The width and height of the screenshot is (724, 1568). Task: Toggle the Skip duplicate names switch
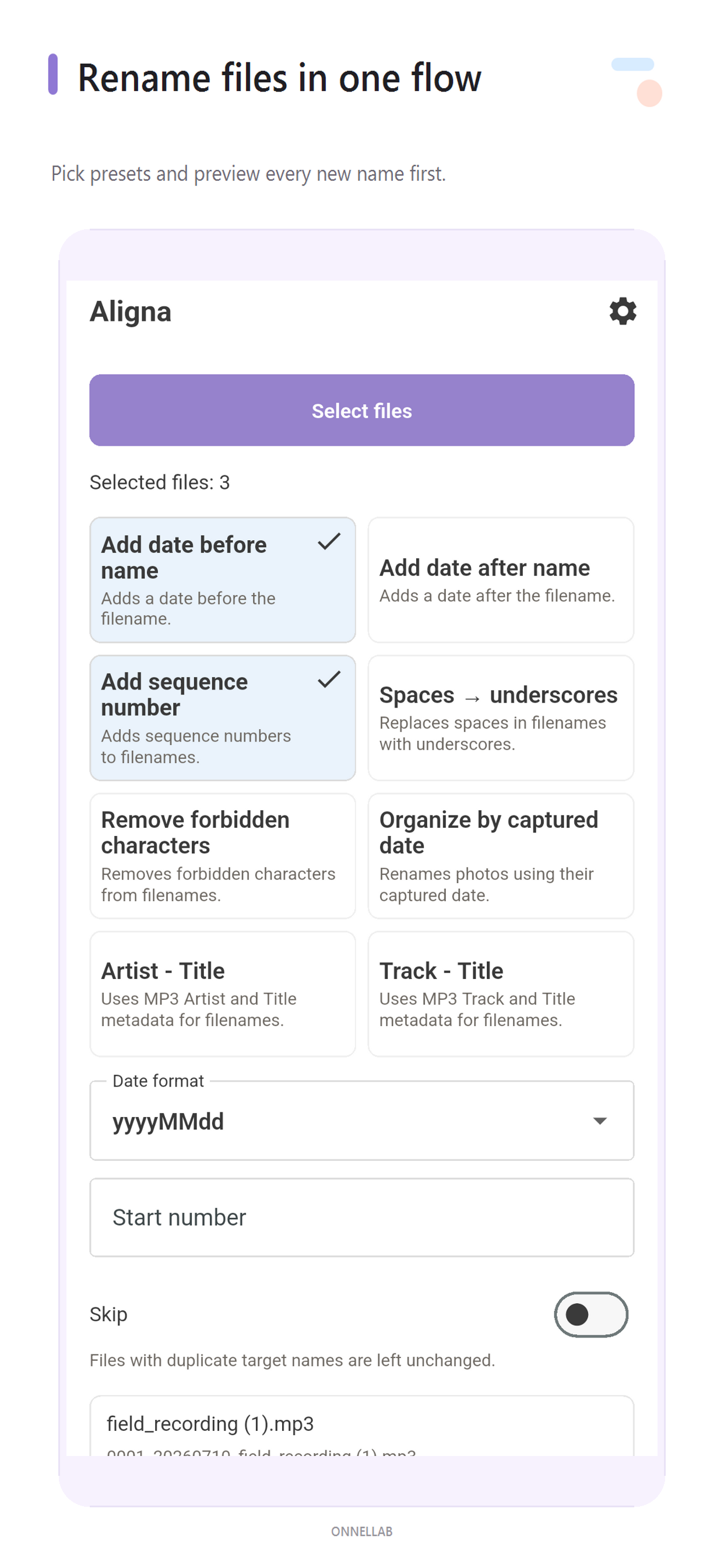(590, 1314)
